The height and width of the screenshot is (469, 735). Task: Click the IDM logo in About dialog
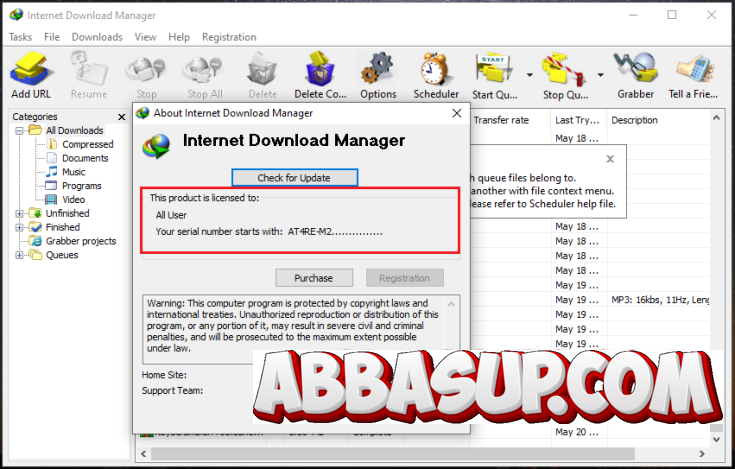click(157, 146)
